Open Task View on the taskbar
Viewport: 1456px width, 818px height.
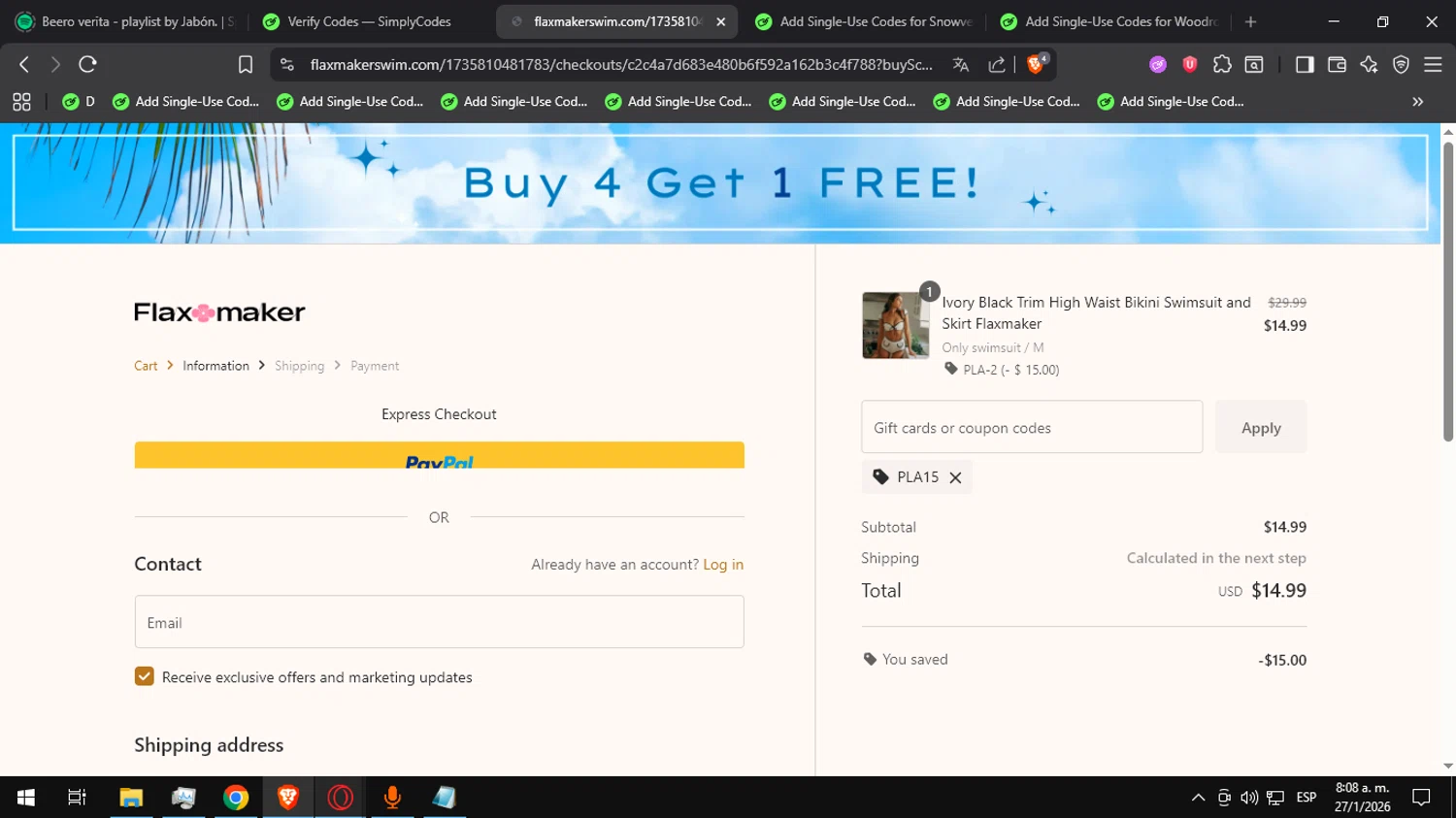coord(77,798)
